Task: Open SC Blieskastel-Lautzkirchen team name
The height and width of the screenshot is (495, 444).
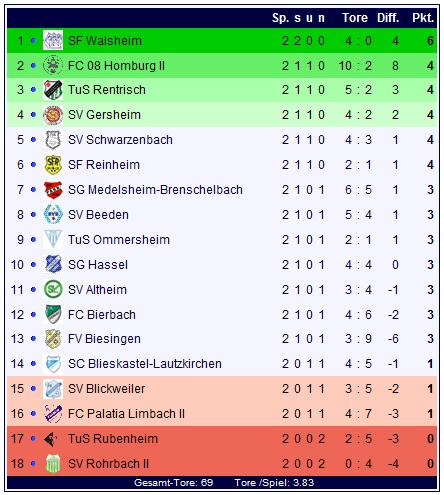Action: click(x=145, y=364)
